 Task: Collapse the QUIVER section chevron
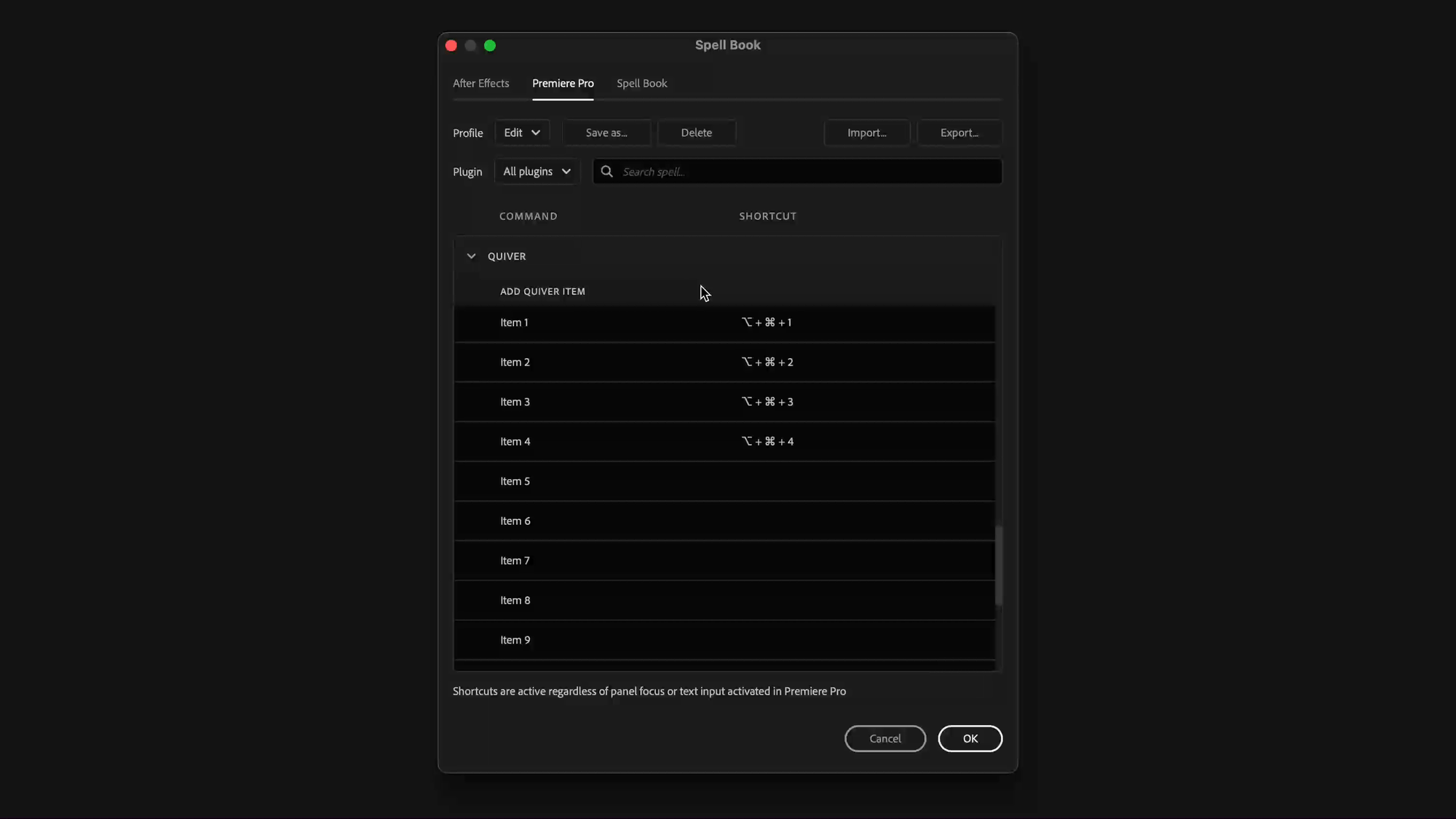tap(471, 256)
